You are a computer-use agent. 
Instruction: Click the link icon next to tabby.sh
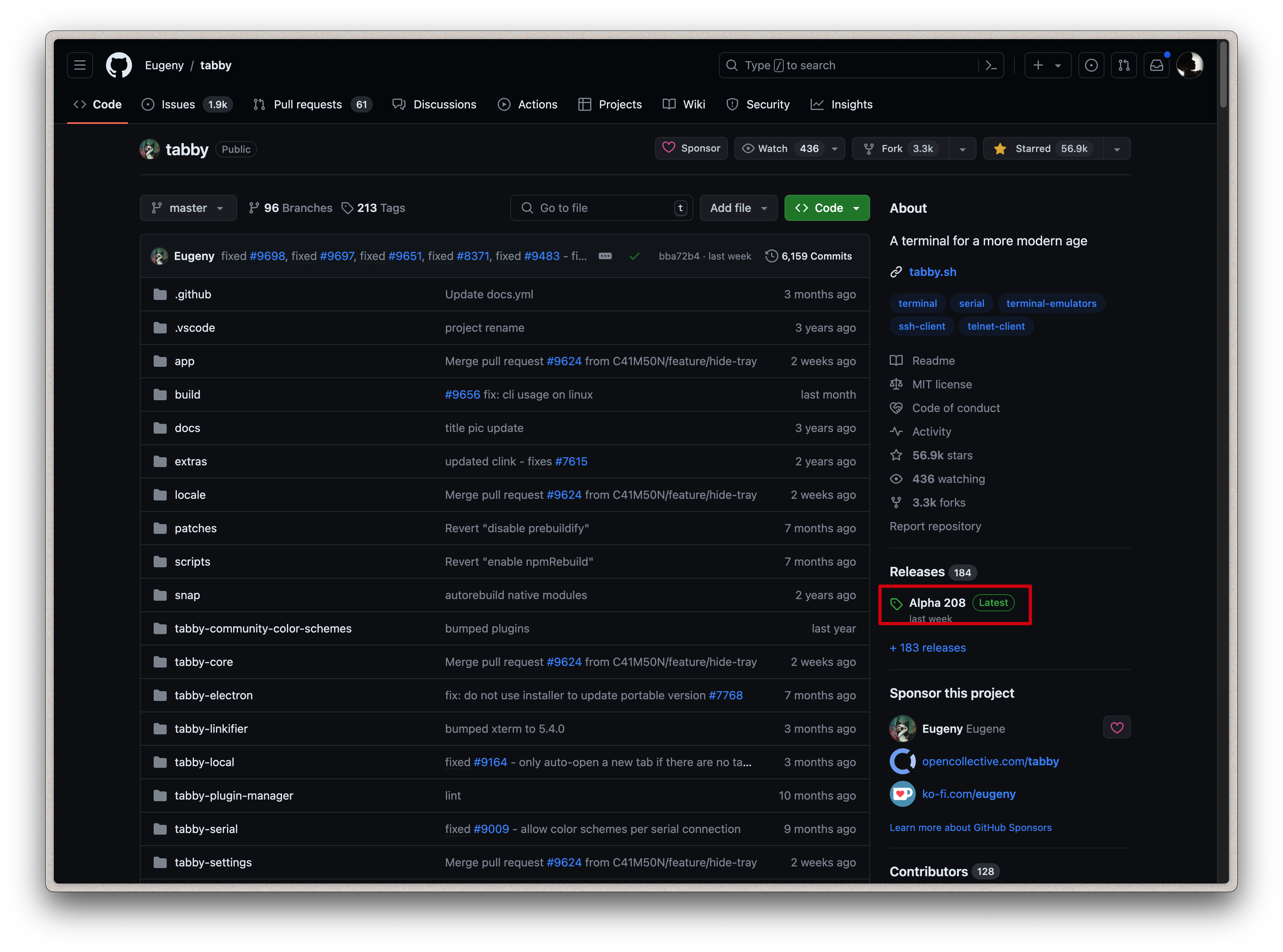click(x=896, y=272)
